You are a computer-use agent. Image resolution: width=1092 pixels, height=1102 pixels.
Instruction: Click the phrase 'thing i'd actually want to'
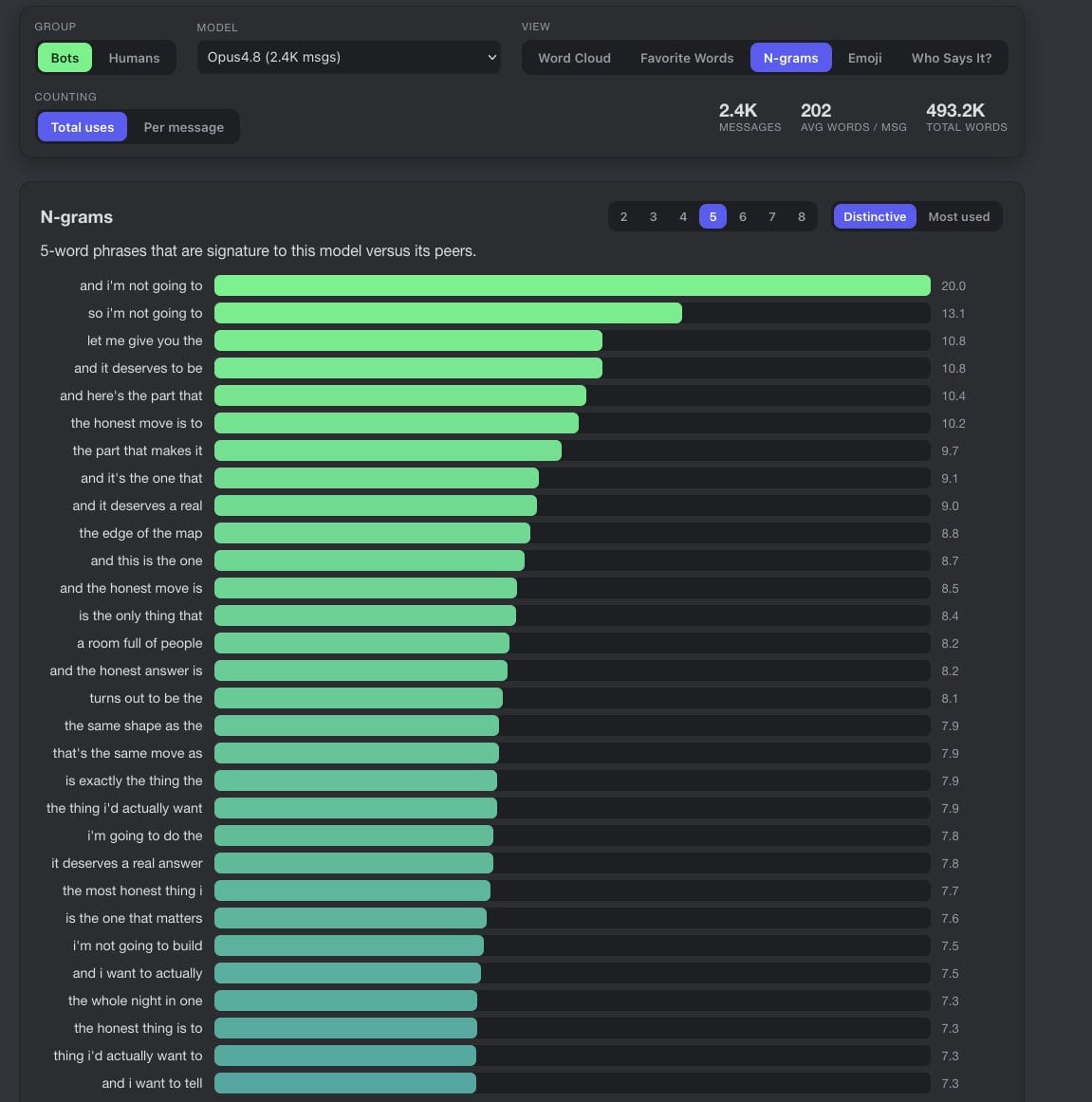coord(128,1056)
